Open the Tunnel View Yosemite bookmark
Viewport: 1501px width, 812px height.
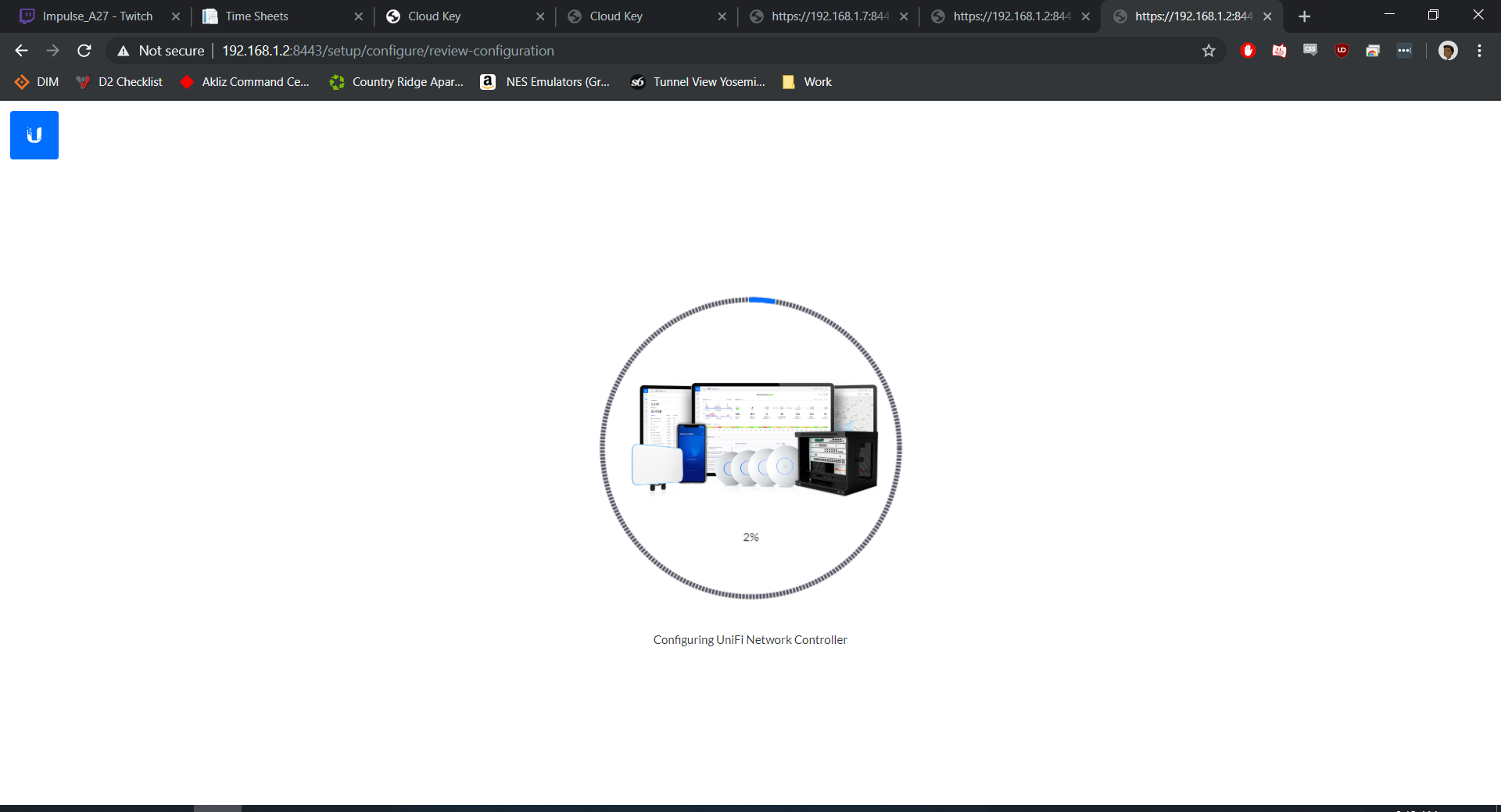pos(698,82)
